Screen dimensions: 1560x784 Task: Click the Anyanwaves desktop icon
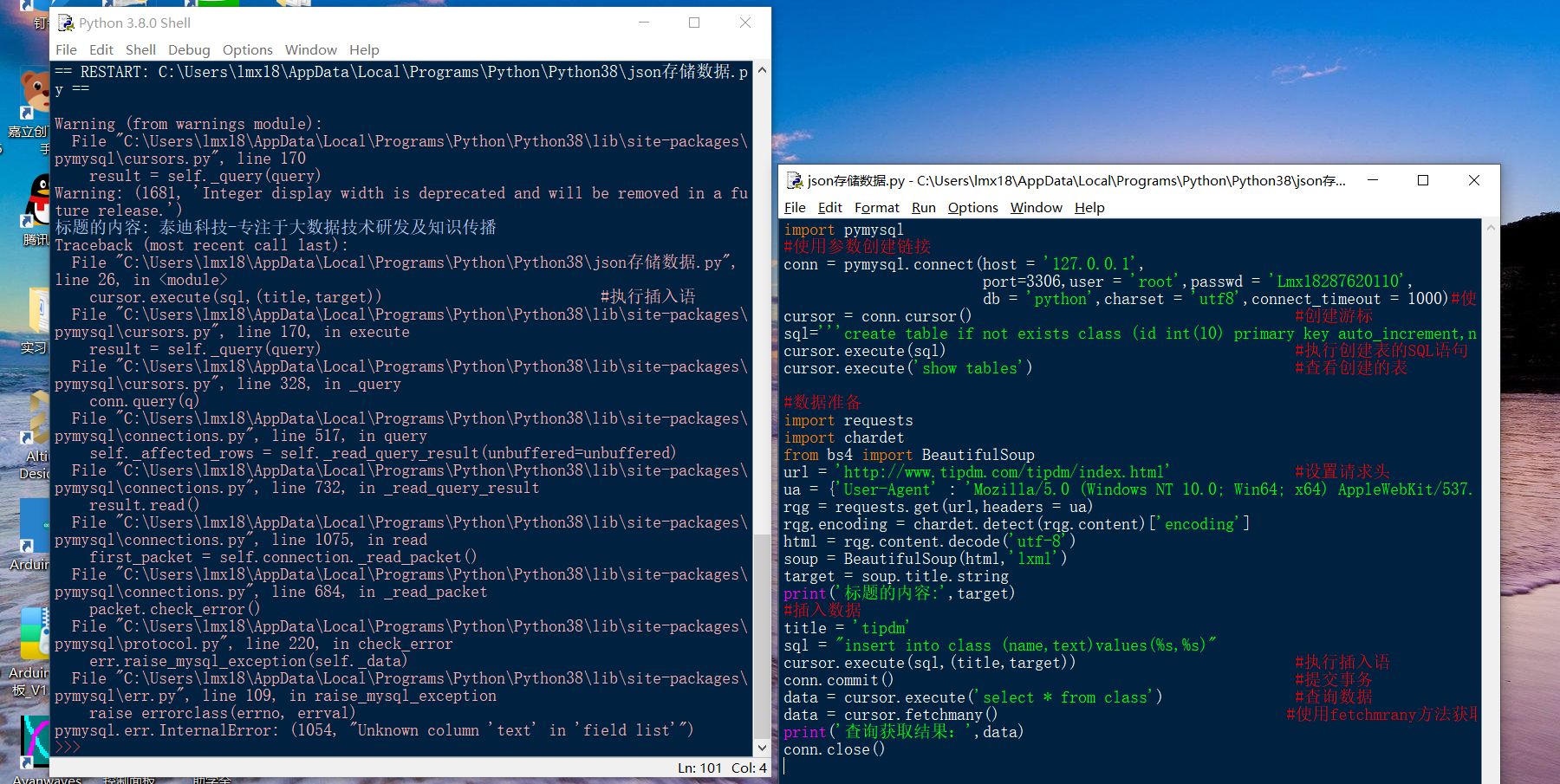click(x=35, y=741)
